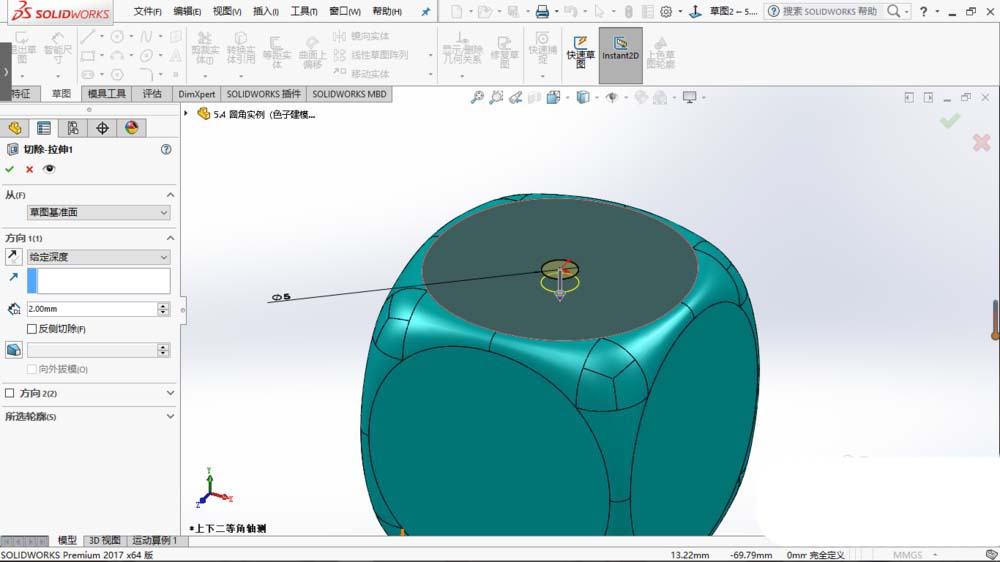The image size is (1000, 562).
Task: Open the FeatureManager design tree panel tab
Action: click(x=15, y=128)
